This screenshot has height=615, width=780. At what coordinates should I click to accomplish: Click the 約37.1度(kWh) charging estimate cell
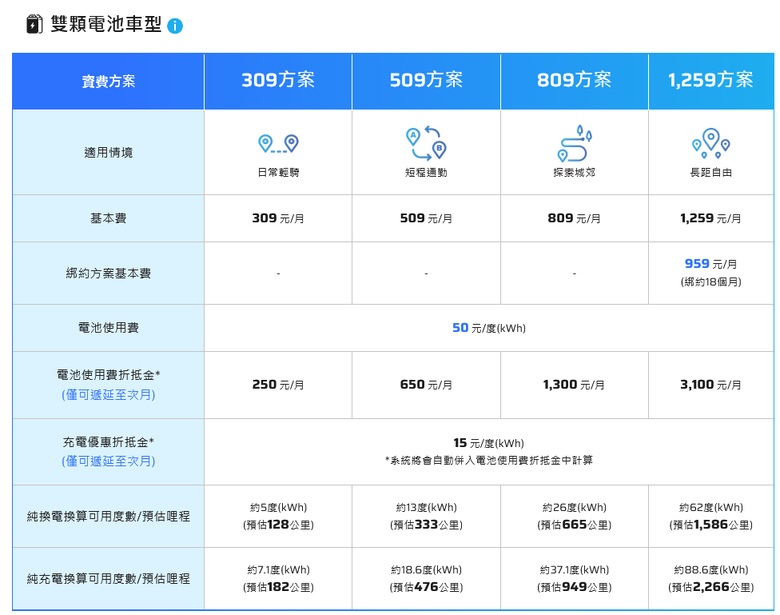coord(574,579)
